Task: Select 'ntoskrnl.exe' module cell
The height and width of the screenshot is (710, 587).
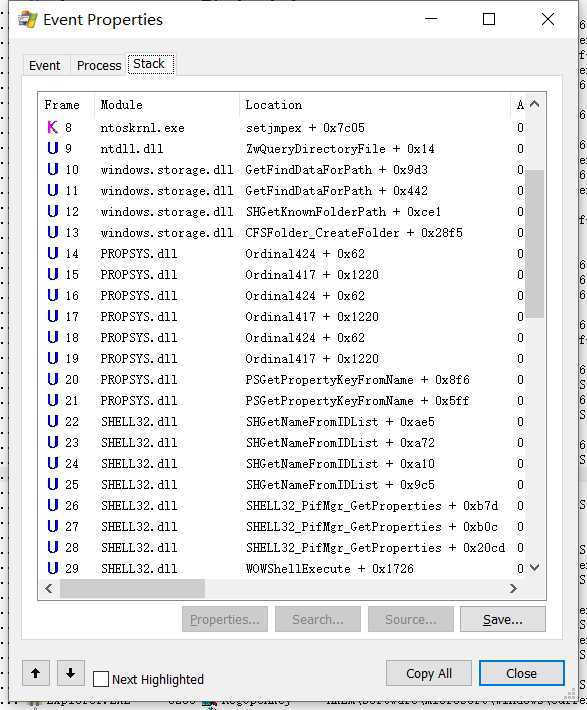Action: (x=143, y=128)
